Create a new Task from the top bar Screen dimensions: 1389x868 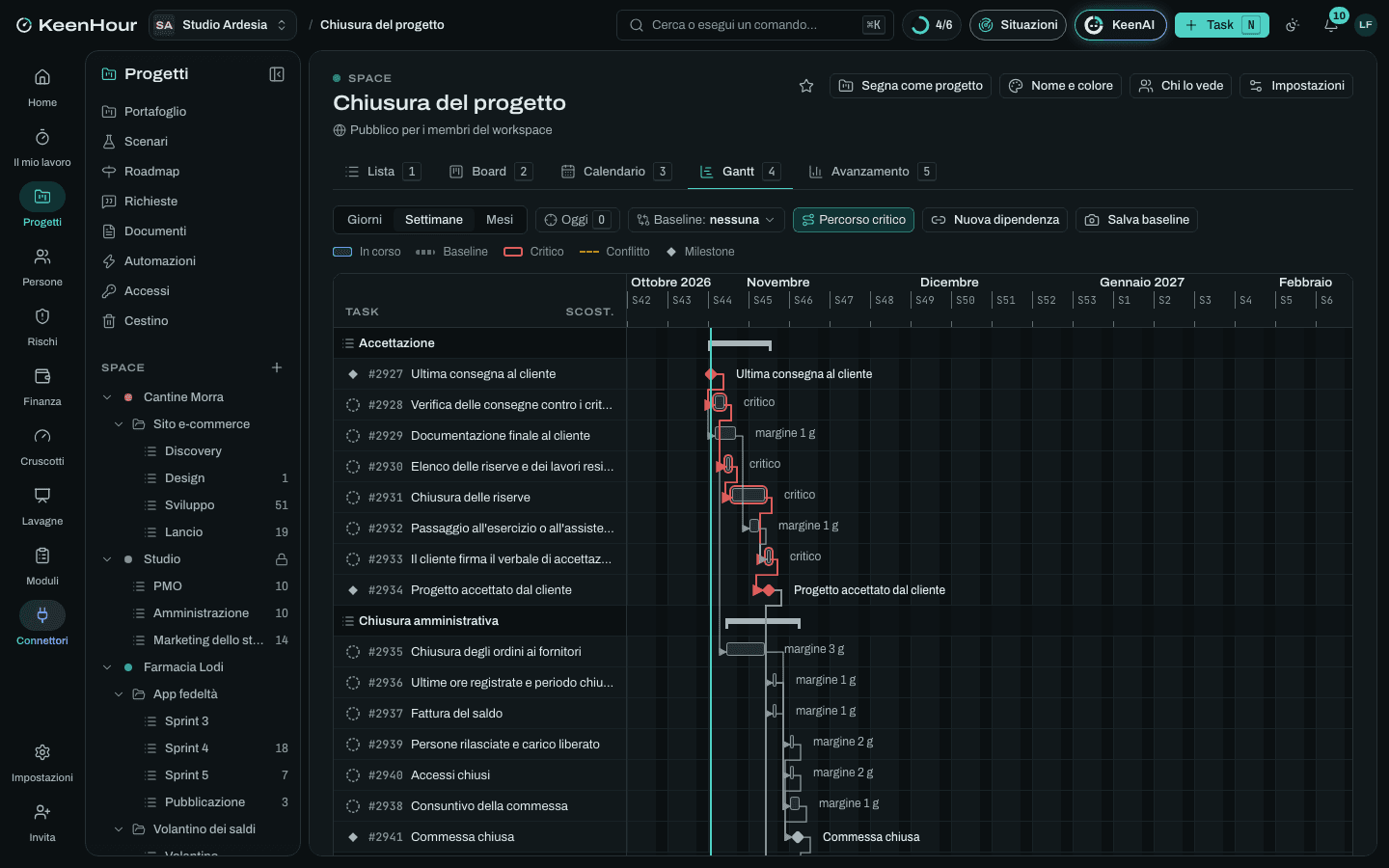[1221, 25]
